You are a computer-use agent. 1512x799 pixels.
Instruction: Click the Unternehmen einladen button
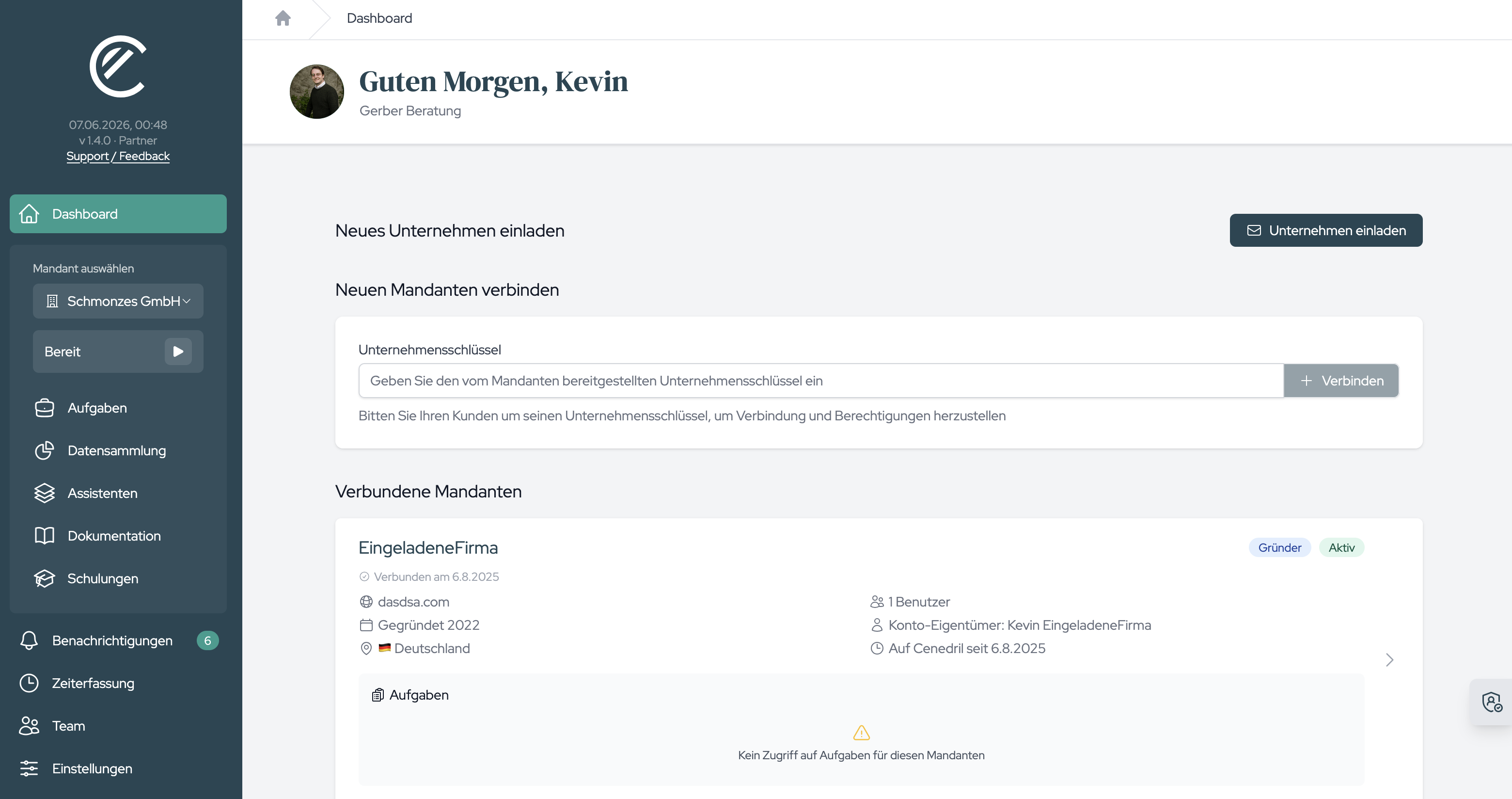[1326, 230]
